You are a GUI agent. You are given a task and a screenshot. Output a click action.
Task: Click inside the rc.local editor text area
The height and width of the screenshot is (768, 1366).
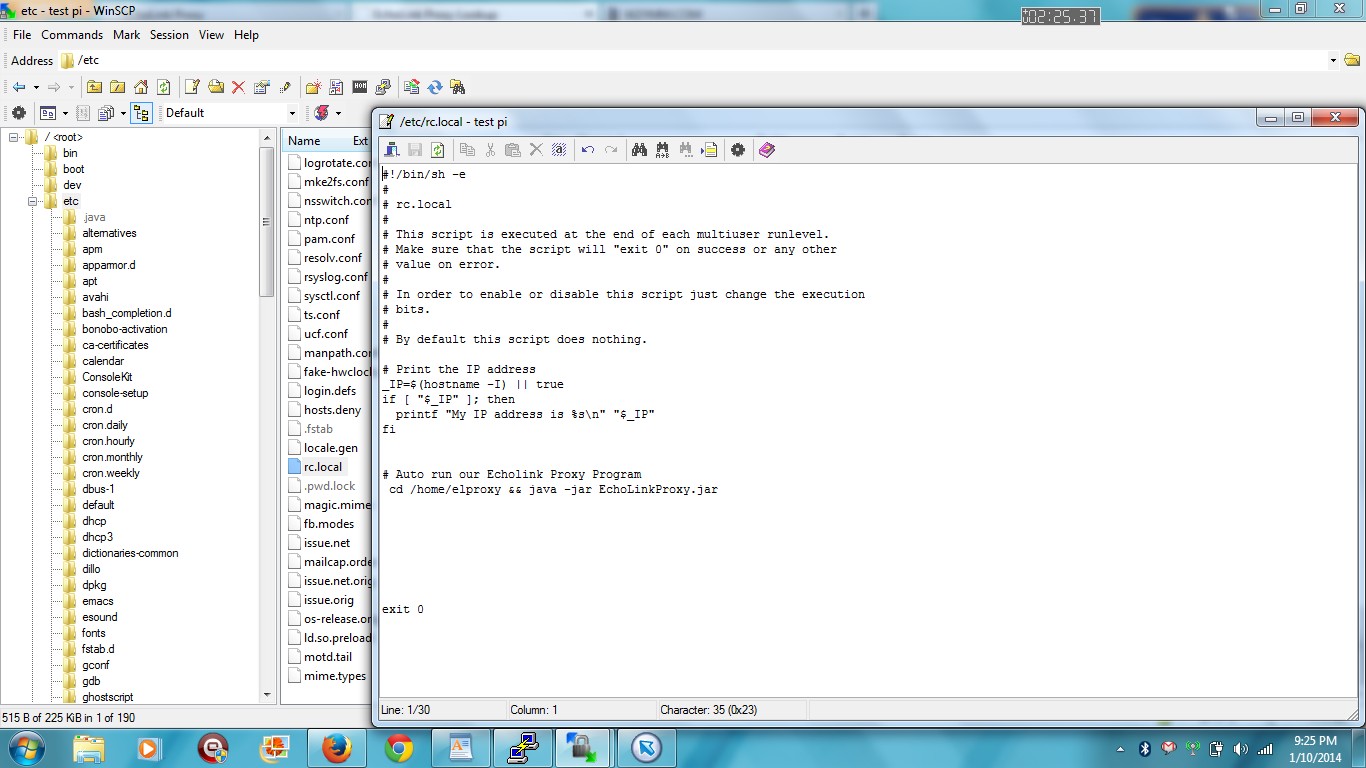pyautogui.click(x=866, y=430)
